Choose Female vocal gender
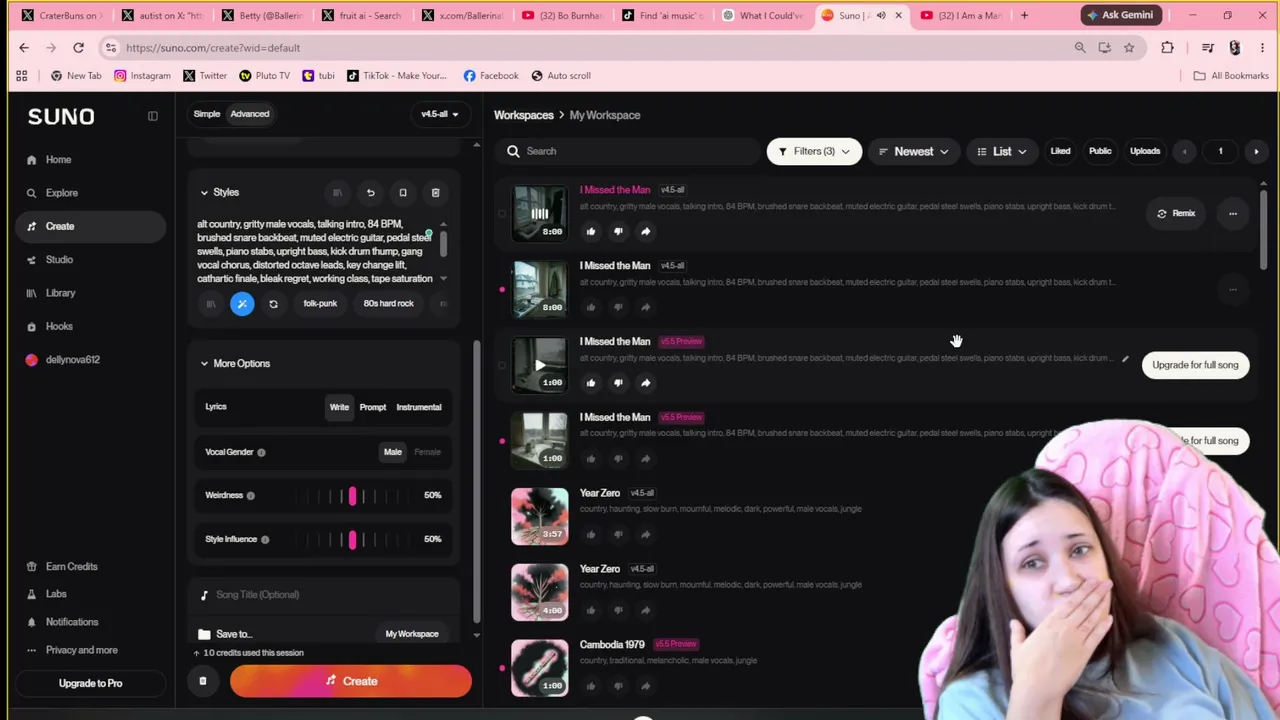Viewport: 1280px width, 720px height. [x=427, y=452]
